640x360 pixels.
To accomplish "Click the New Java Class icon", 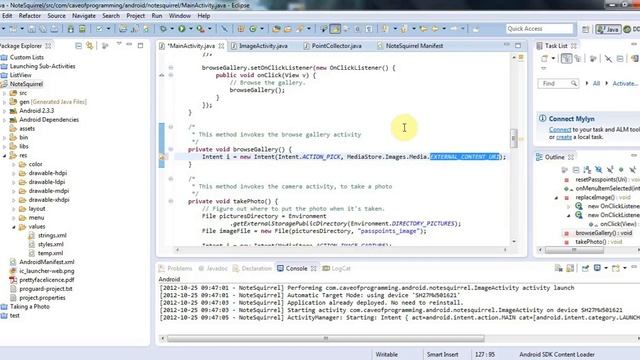I will click(x=253, y=29).
